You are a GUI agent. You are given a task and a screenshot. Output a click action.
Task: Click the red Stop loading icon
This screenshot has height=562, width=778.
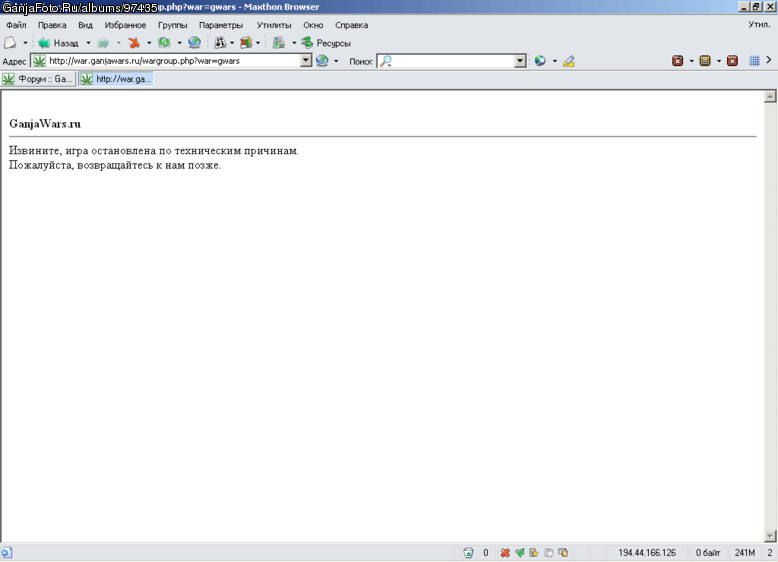(x=133, y=43)
